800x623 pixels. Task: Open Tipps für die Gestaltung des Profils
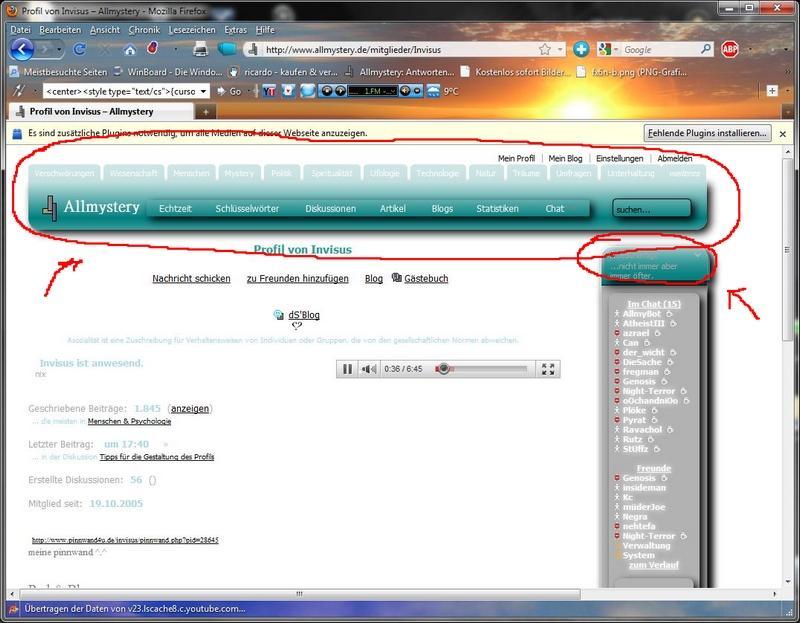click(157, 457)
